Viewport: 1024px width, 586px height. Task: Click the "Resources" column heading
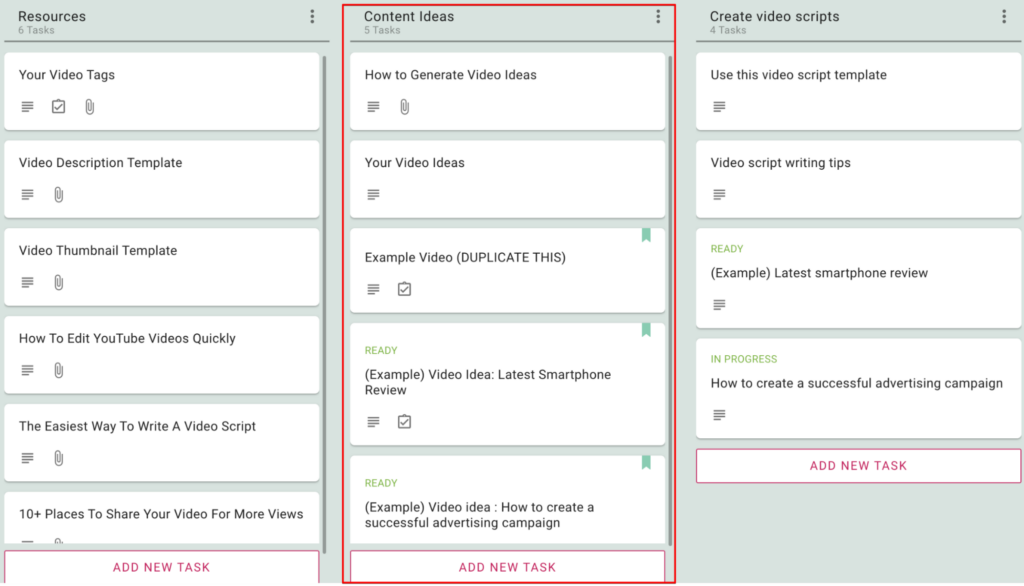pyautogui.click(x=52, y=16)
